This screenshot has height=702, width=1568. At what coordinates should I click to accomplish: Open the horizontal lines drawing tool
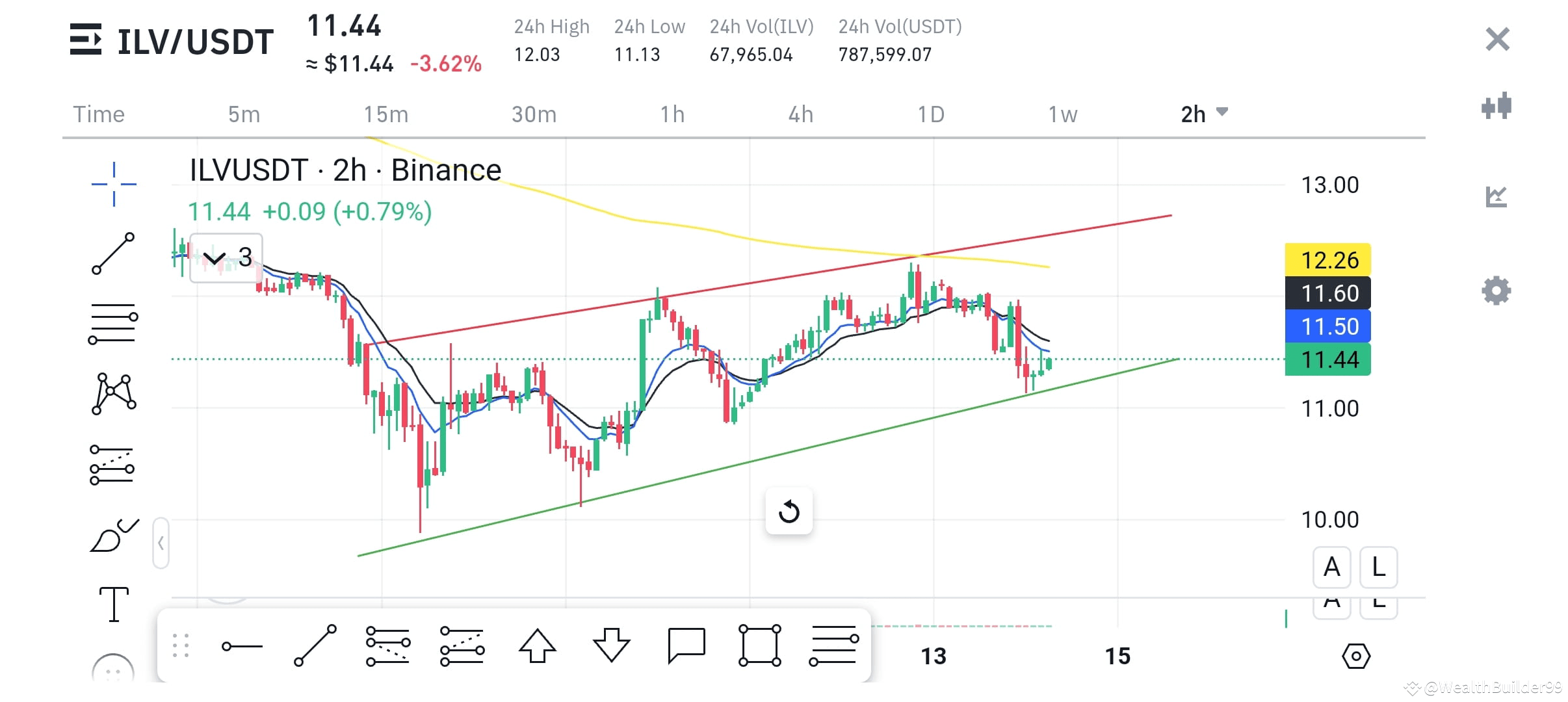pyautogui.click(x=114, y=322)
